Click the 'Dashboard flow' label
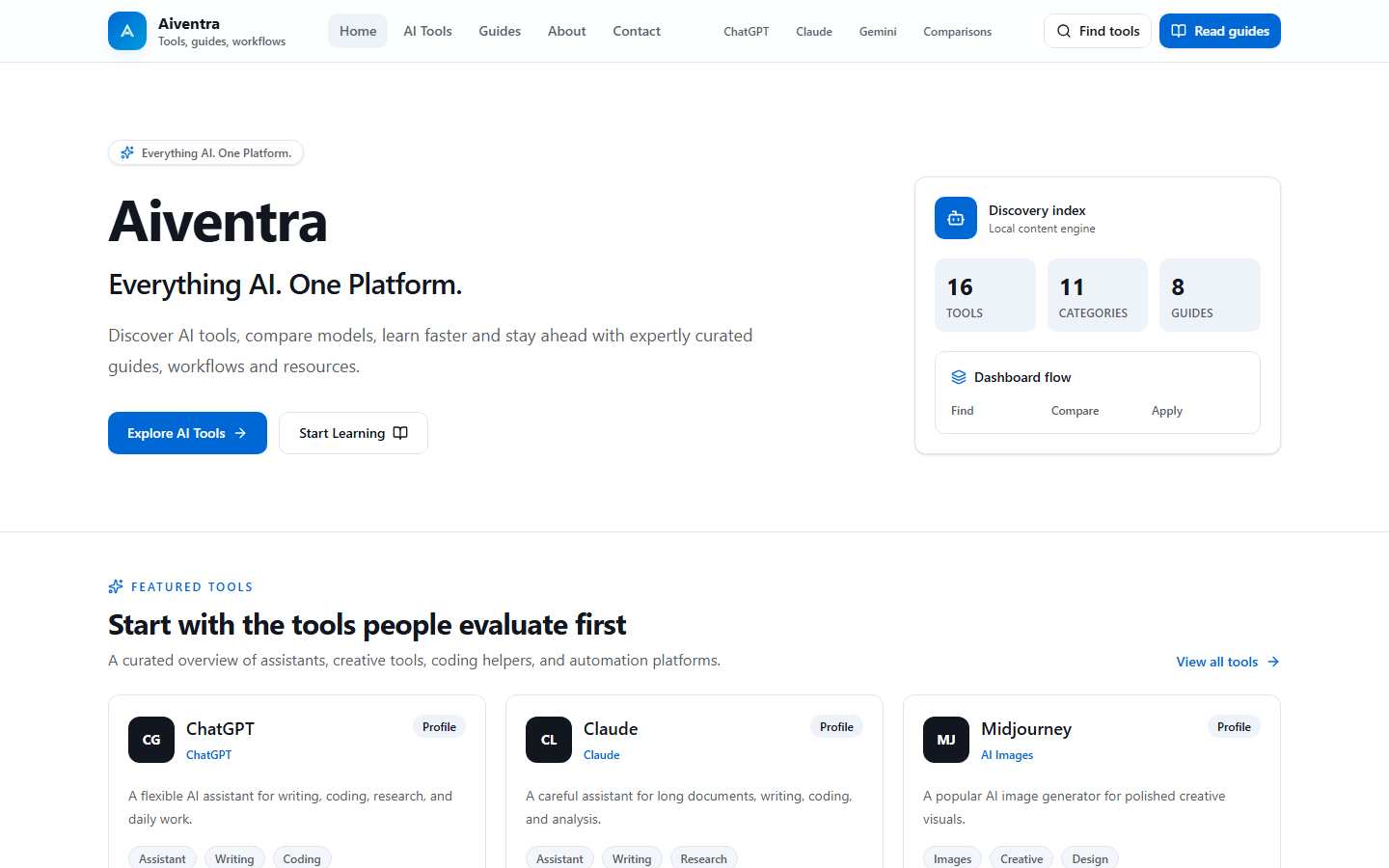The image size is (1389, 868). click(x=1022, y=377)
